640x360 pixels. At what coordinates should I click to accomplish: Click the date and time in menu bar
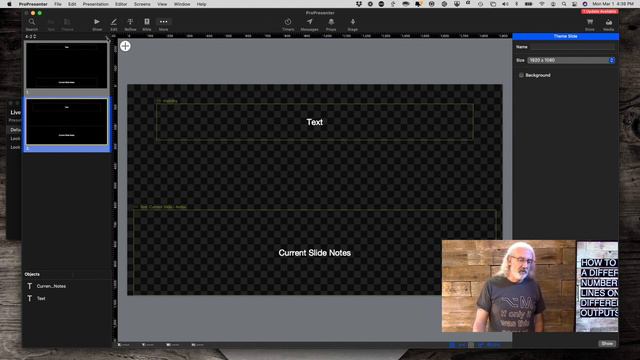tap(613, 4)
